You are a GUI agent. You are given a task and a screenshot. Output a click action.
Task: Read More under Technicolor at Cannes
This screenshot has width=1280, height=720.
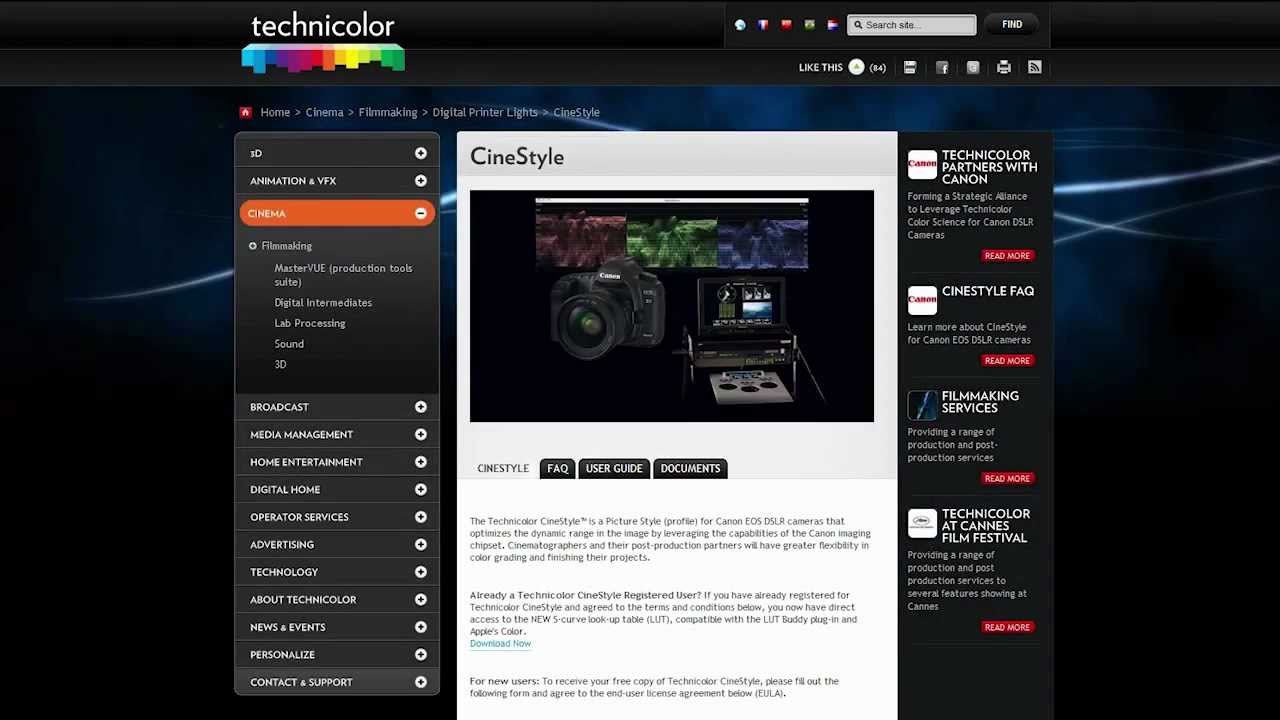(1007, 628)
